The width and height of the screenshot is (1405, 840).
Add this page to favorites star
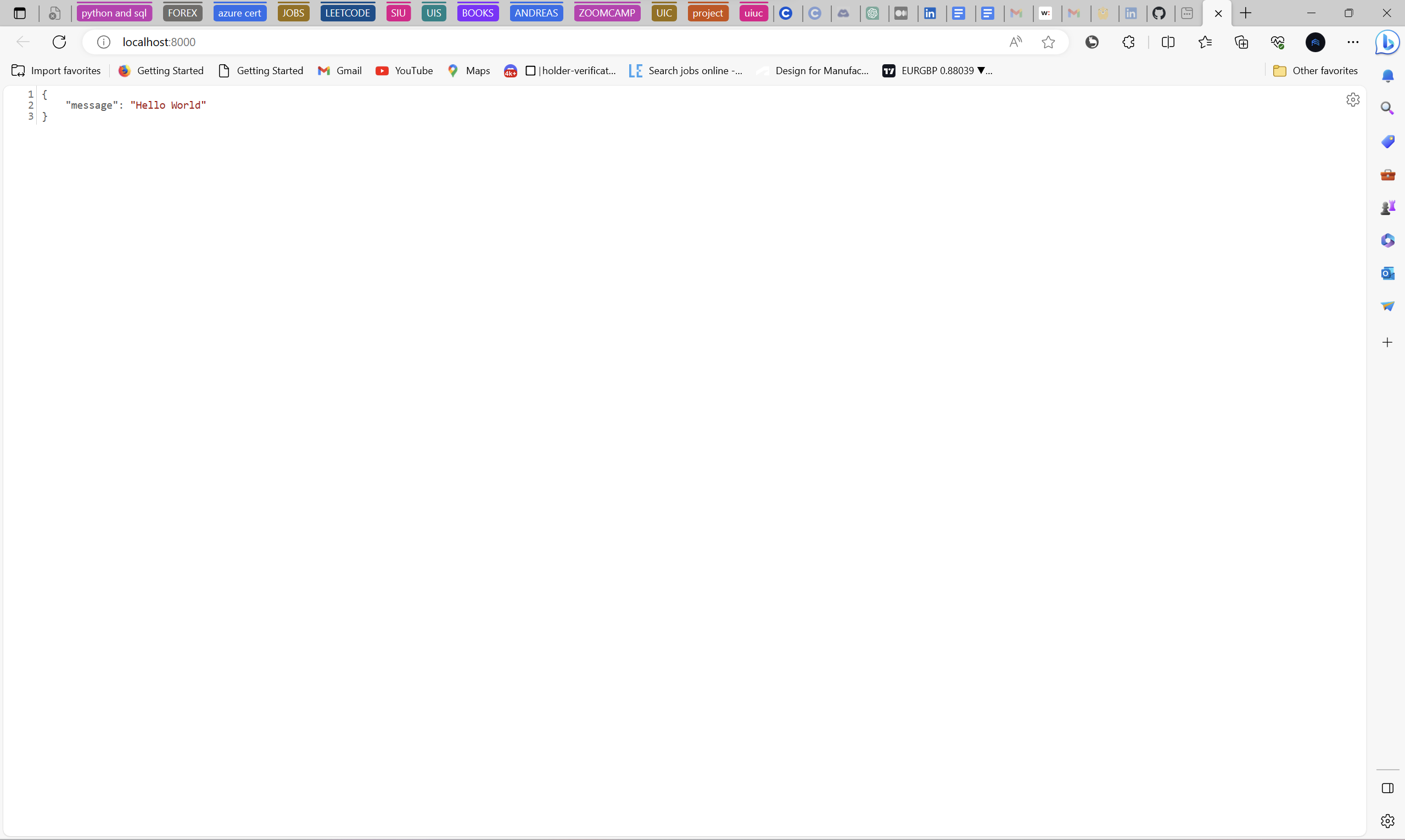(x=1048, y=42)
